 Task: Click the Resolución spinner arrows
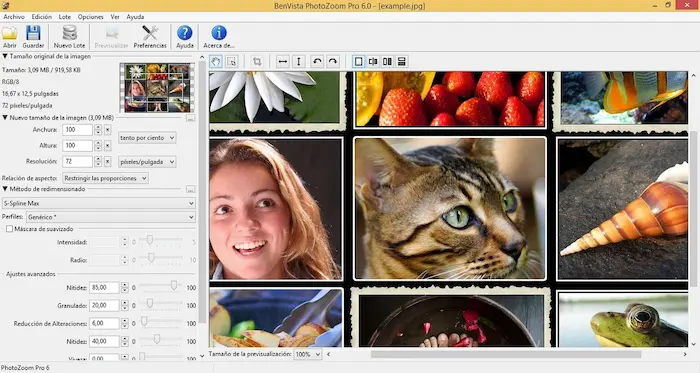pyautogui.click(x=98, y=162)
